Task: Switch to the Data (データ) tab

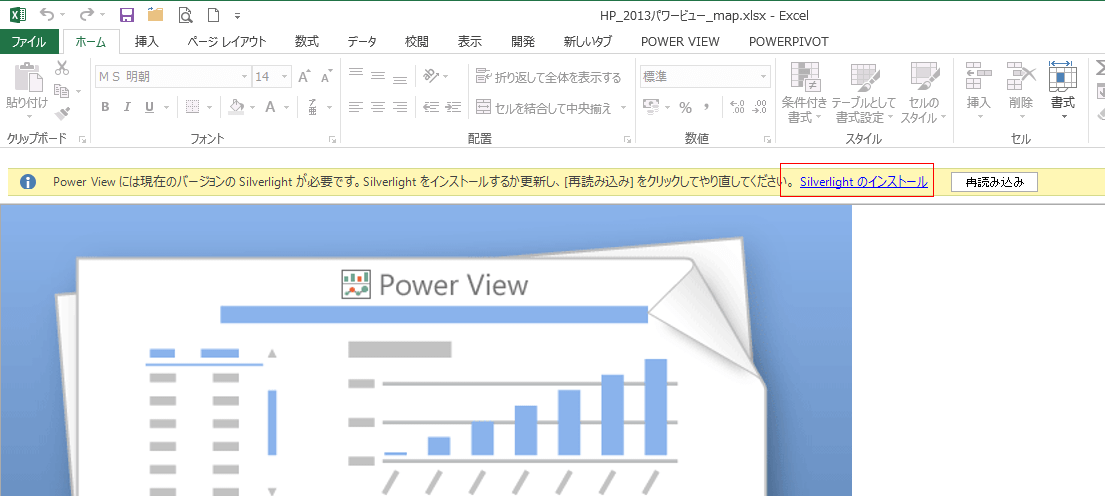Action: pos(362,42)
